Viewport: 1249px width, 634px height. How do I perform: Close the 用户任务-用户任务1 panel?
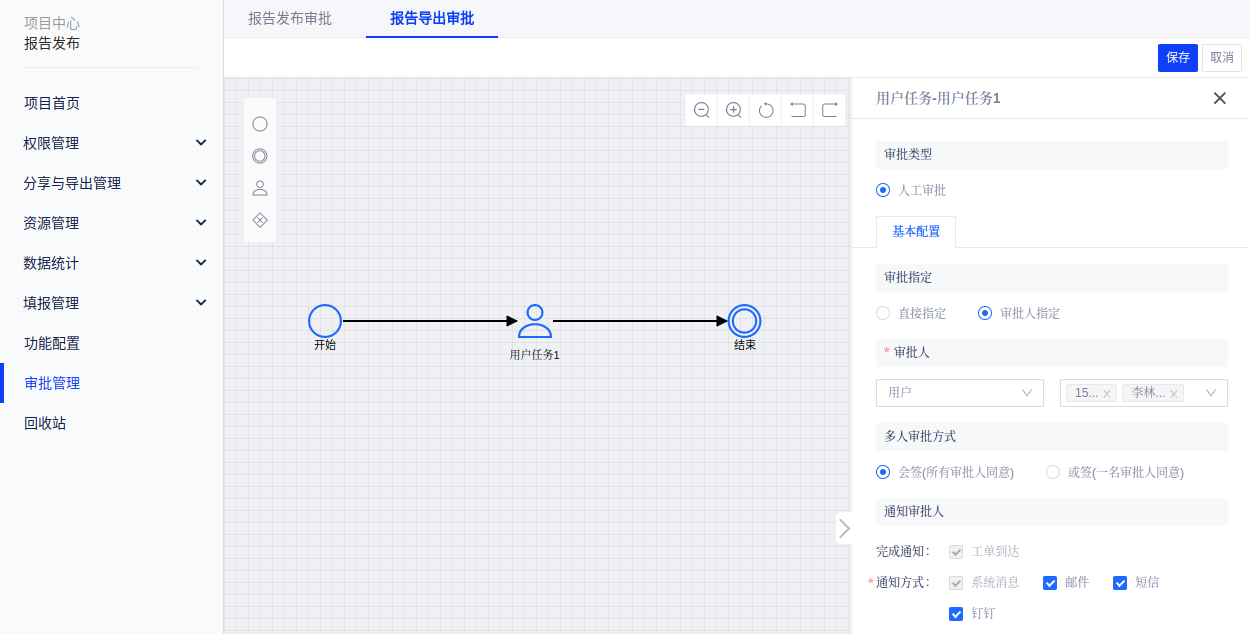(1219, 98)
